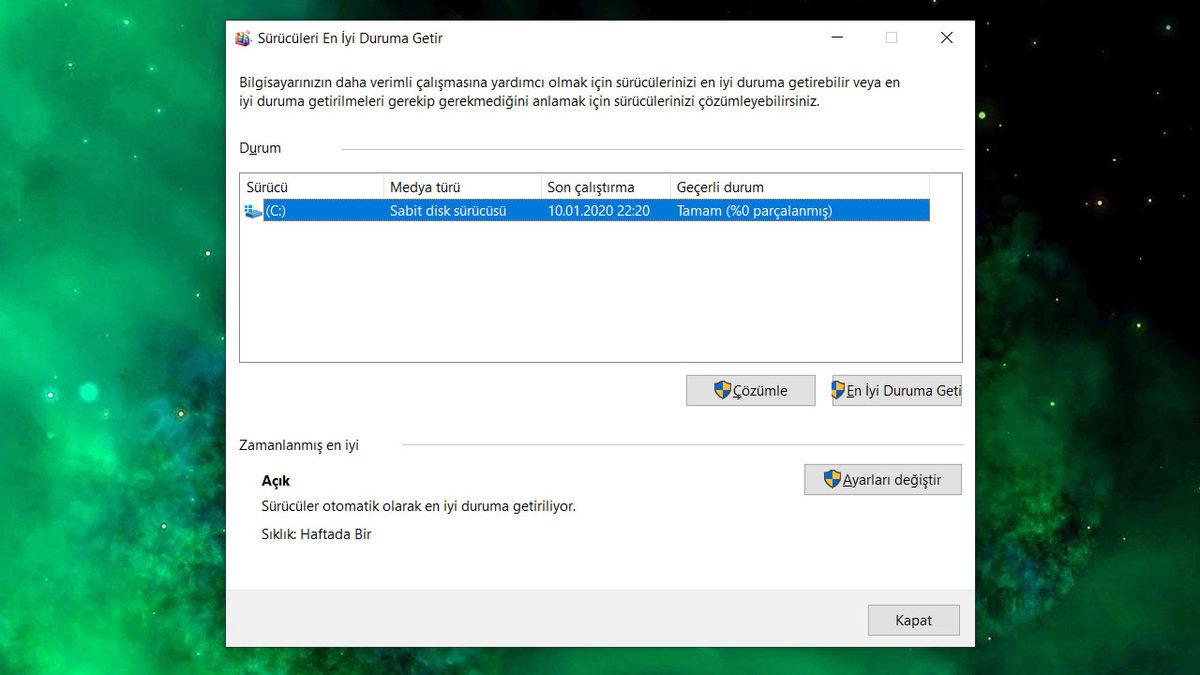Click the shield icon on En İyi Duruma Getir
Viewport: 1200px width, 675px height.
pyautogui.click(x=838, y=390)
